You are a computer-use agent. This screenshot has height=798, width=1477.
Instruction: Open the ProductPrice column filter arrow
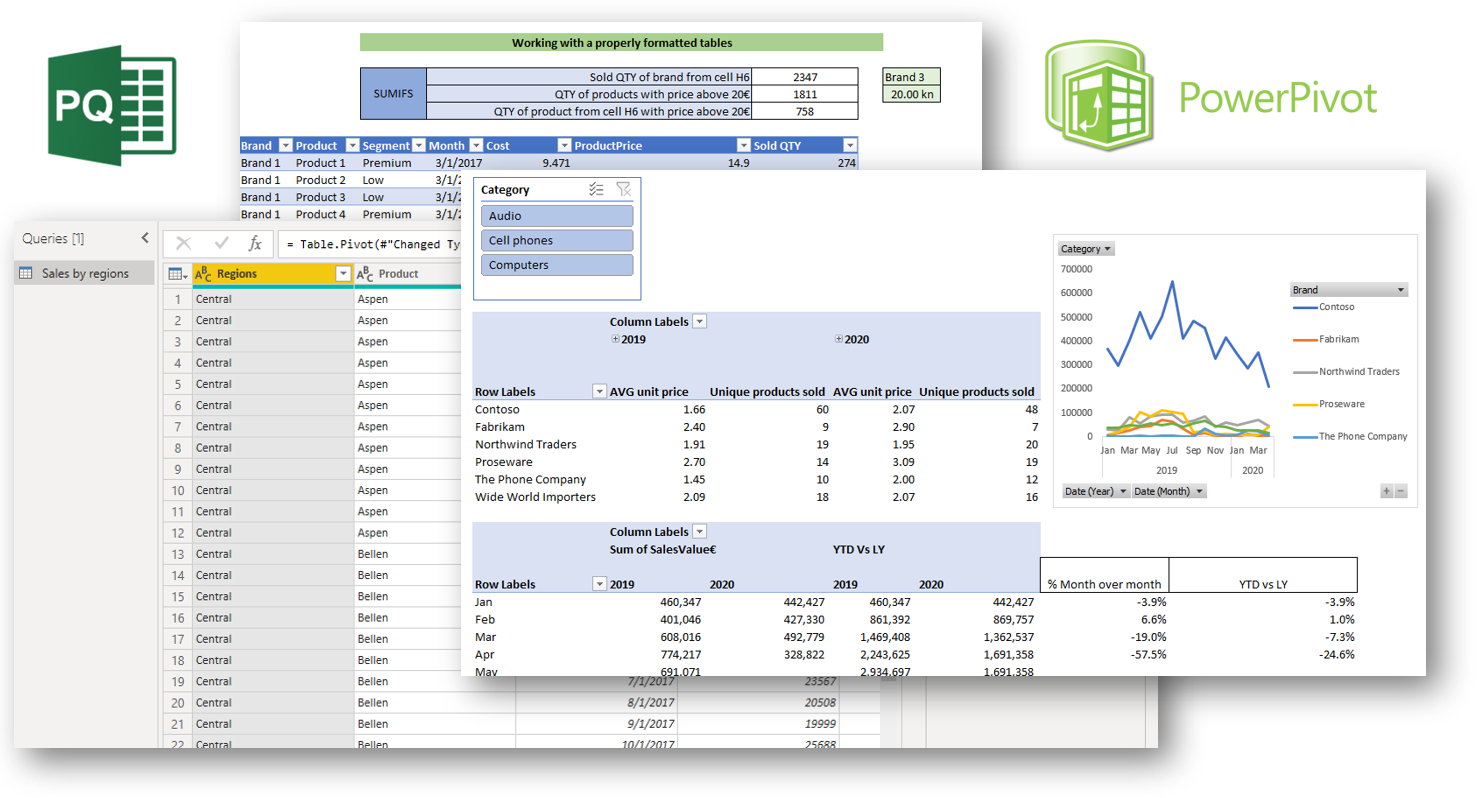743,146
